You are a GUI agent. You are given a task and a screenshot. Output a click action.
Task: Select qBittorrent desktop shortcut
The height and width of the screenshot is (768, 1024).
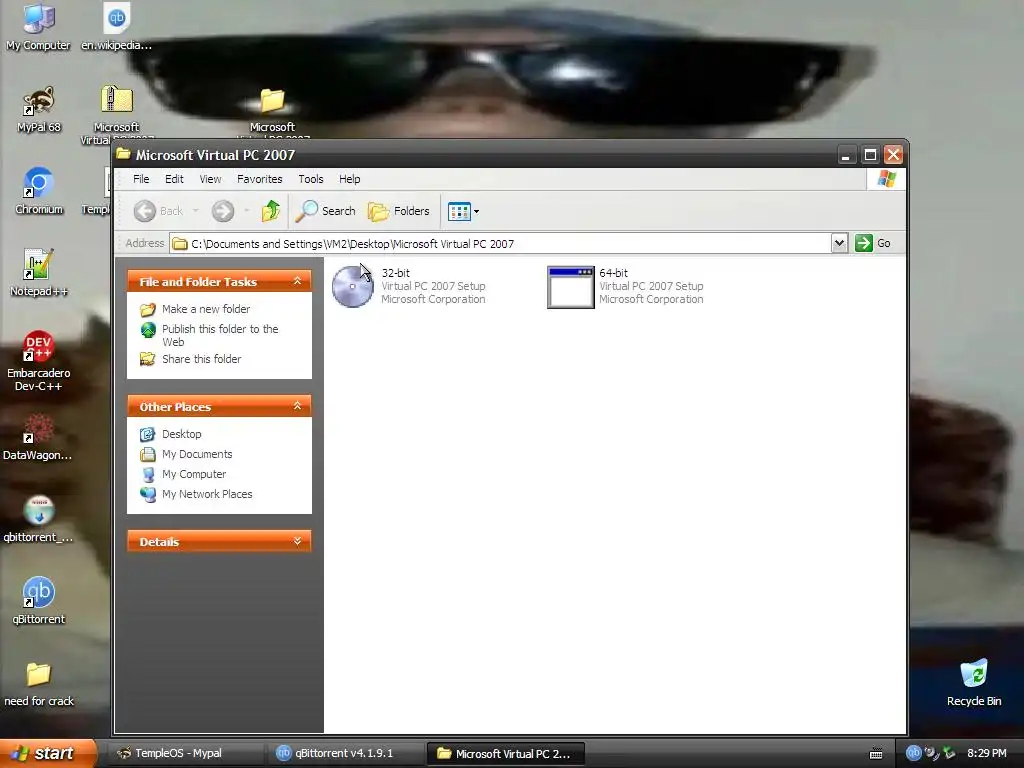pos(39,601)
